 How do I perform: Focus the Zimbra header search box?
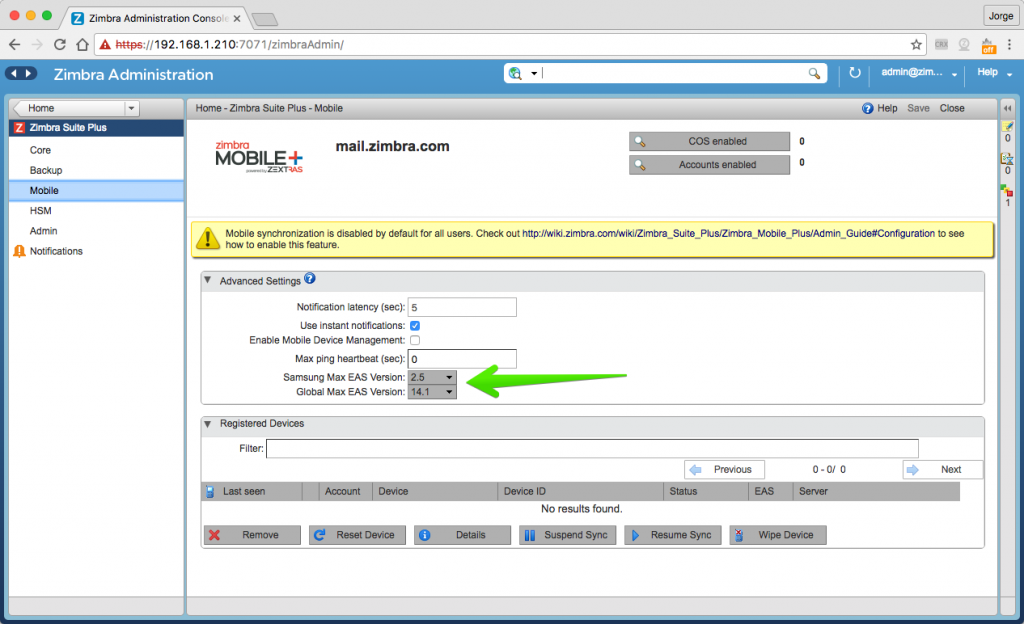pos(673,74)
